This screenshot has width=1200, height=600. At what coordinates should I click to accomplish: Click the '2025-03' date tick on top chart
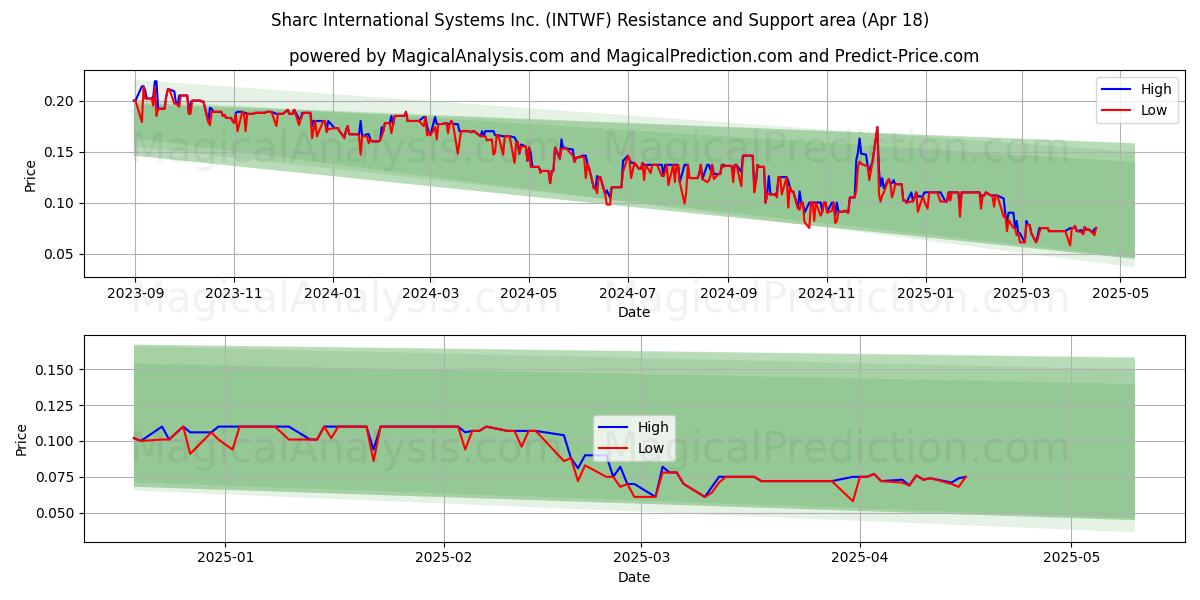(x=1022, y=294)
